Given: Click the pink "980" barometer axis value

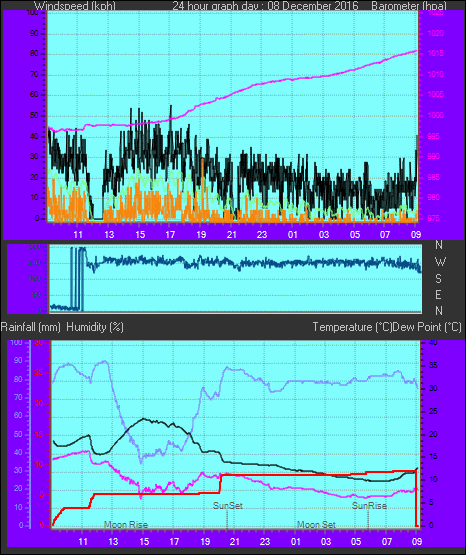Looking at the screenshot, I should click(433, 197).
